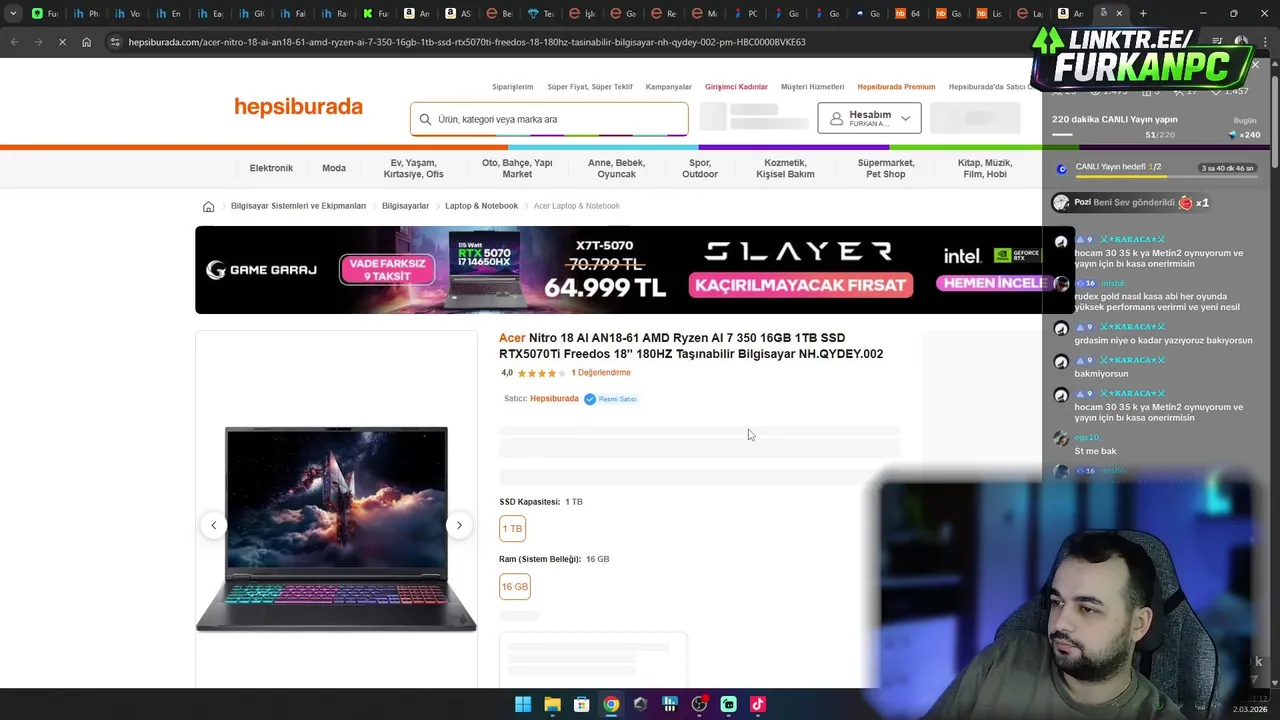Click the hepsiburada logo

coord(298,107)
